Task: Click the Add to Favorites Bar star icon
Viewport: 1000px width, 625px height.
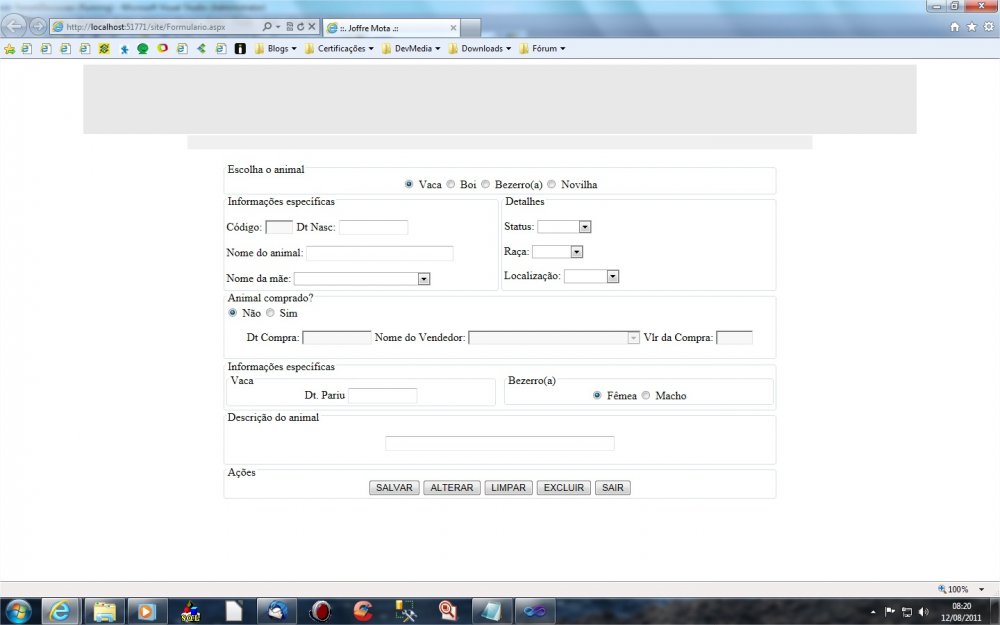Action: tap(10, 48)
